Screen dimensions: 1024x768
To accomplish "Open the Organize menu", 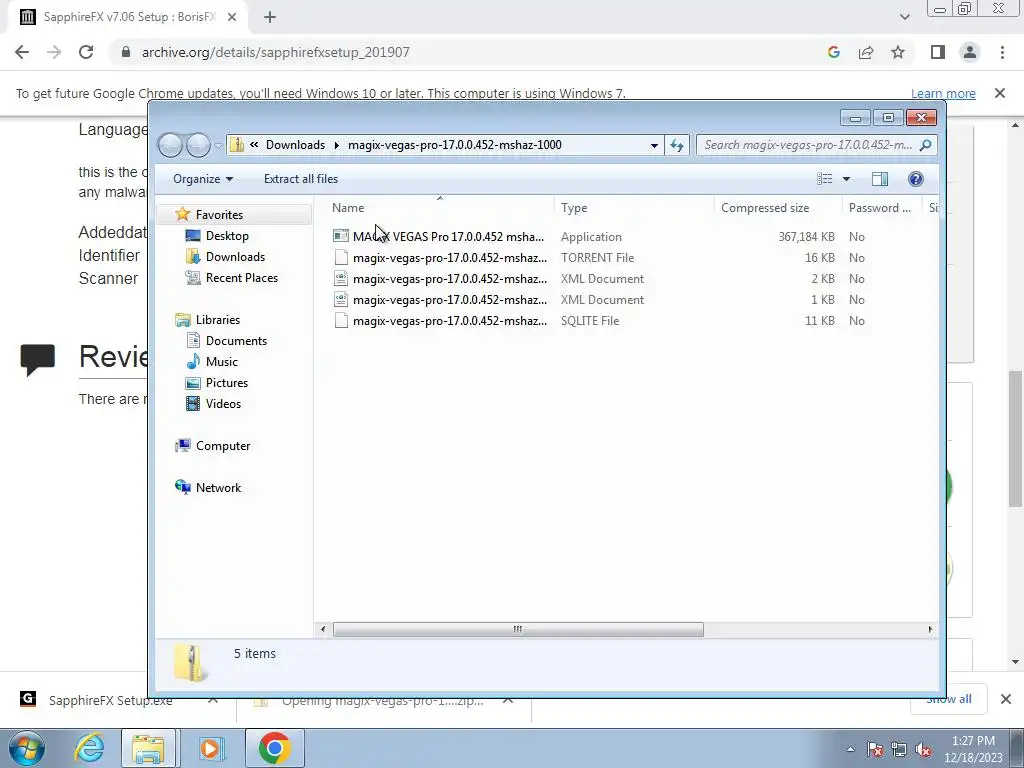I will (202, 179).
